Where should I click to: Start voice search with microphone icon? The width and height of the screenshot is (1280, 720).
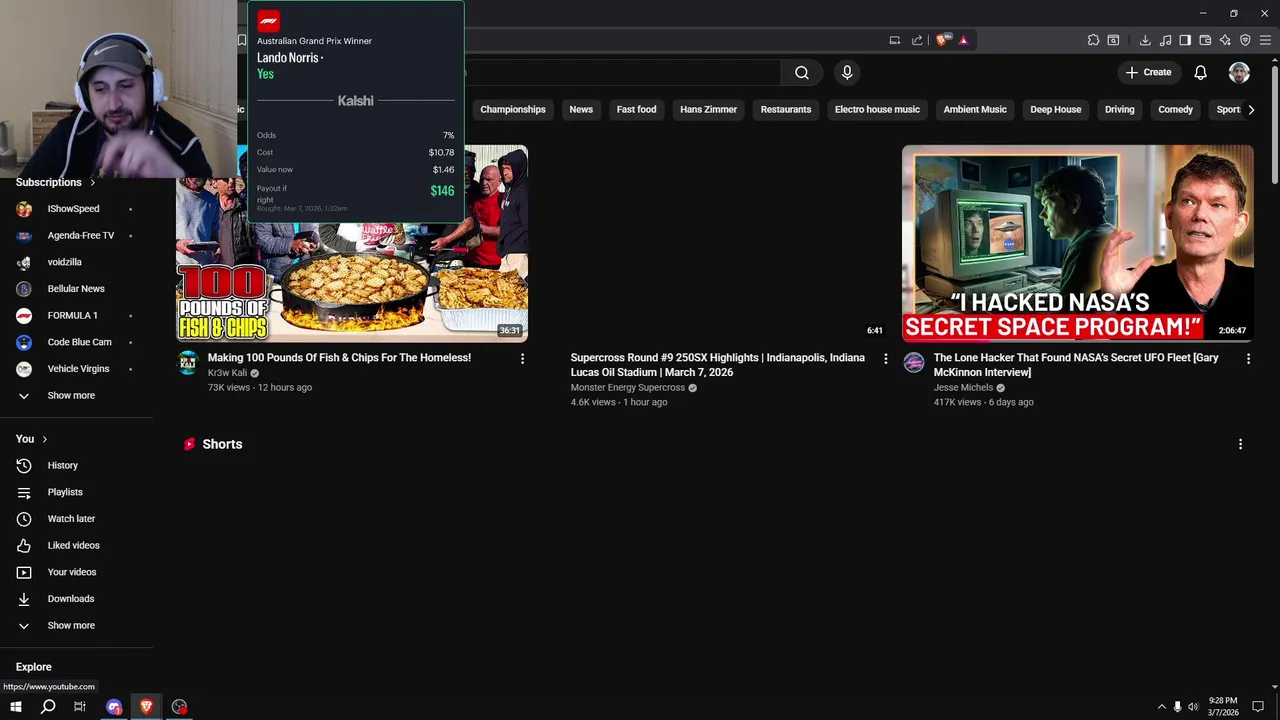[847, 72]
